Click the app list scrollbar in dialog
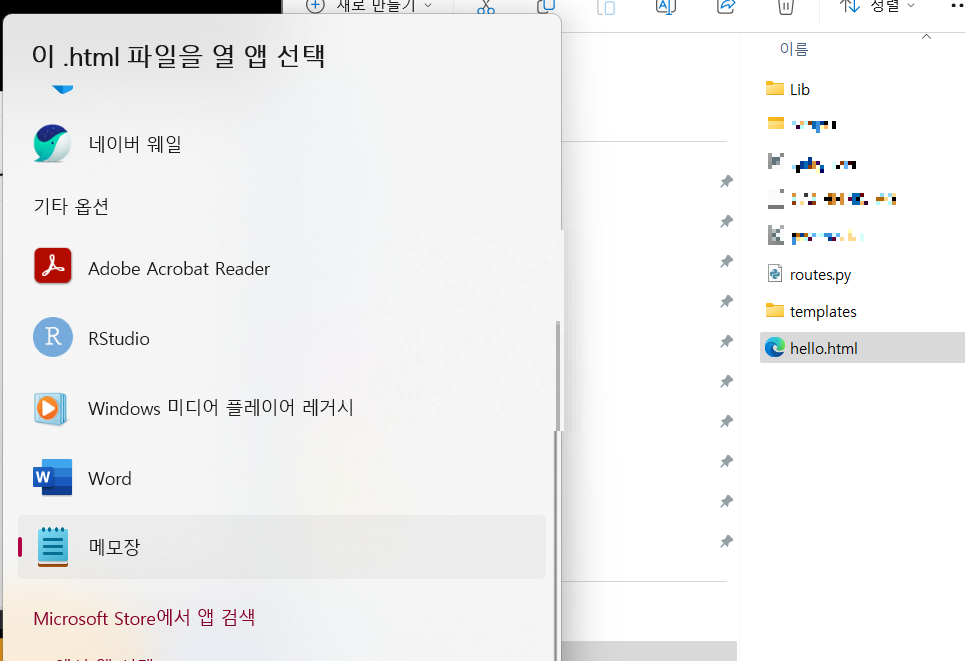Screen dimensions: 965x661 click(x=558, y=375)
